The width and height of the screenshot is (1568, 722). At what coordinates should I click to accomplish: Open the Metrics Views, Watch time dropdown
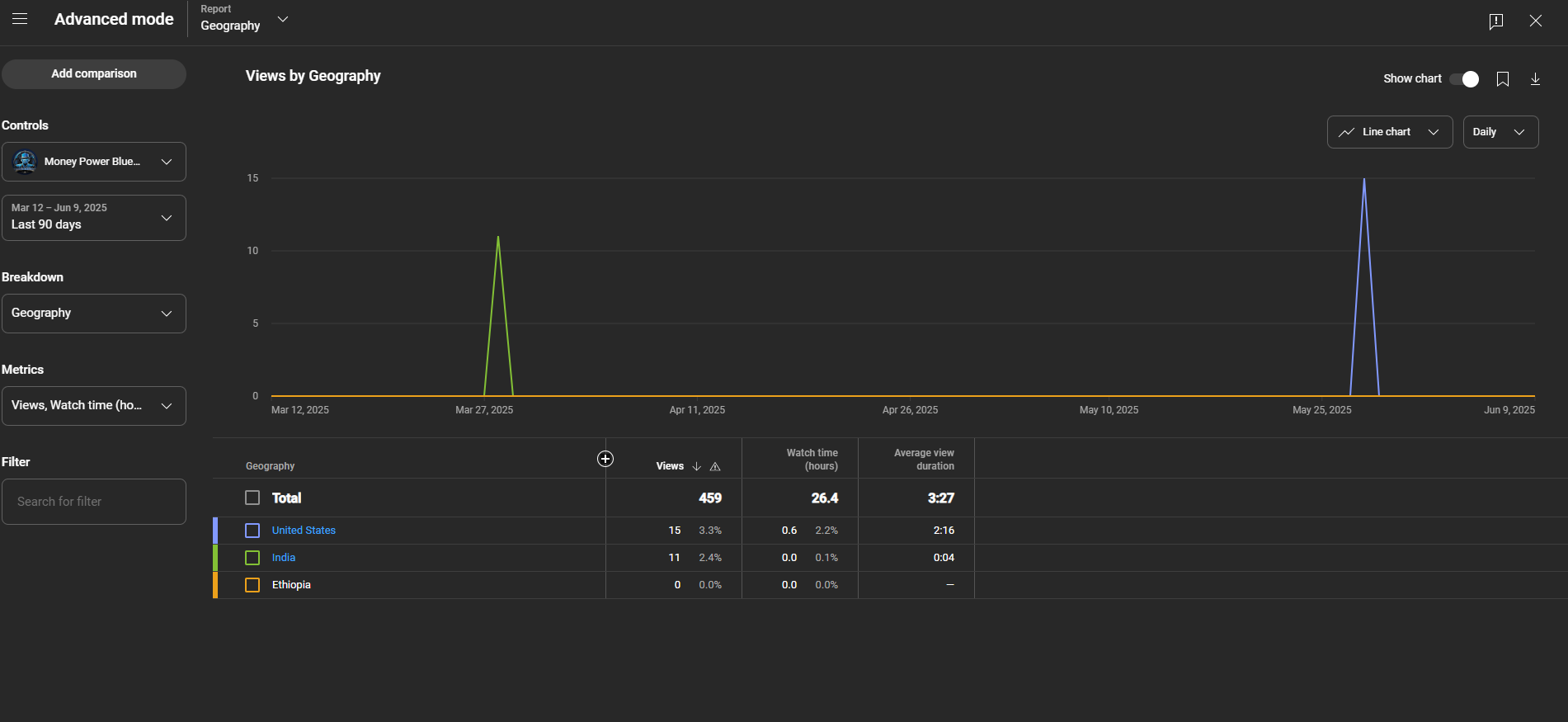pyautogui.click(x=94, y=406)
